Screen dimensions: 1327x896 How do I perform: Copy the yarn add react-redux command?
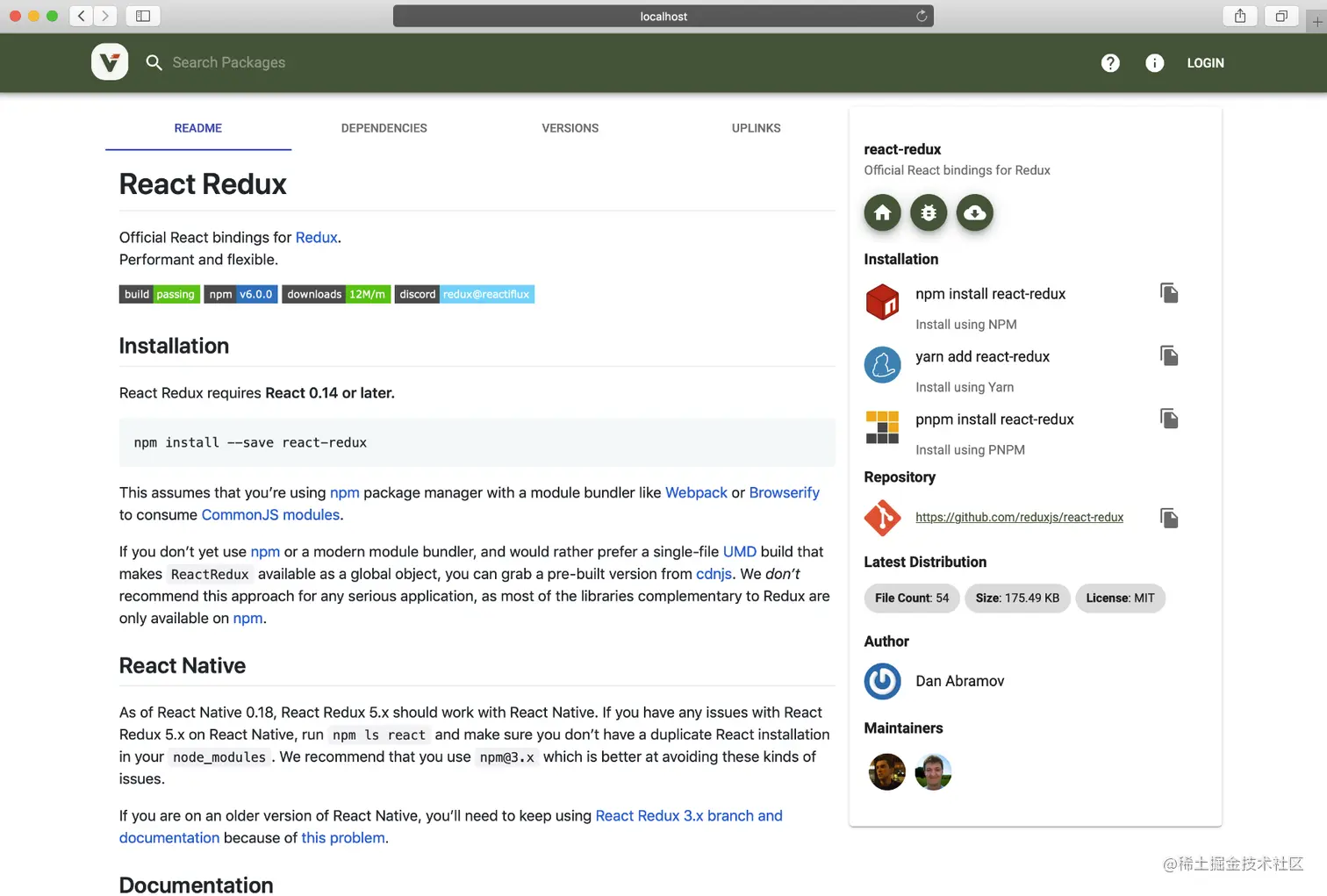(1168, 355)
